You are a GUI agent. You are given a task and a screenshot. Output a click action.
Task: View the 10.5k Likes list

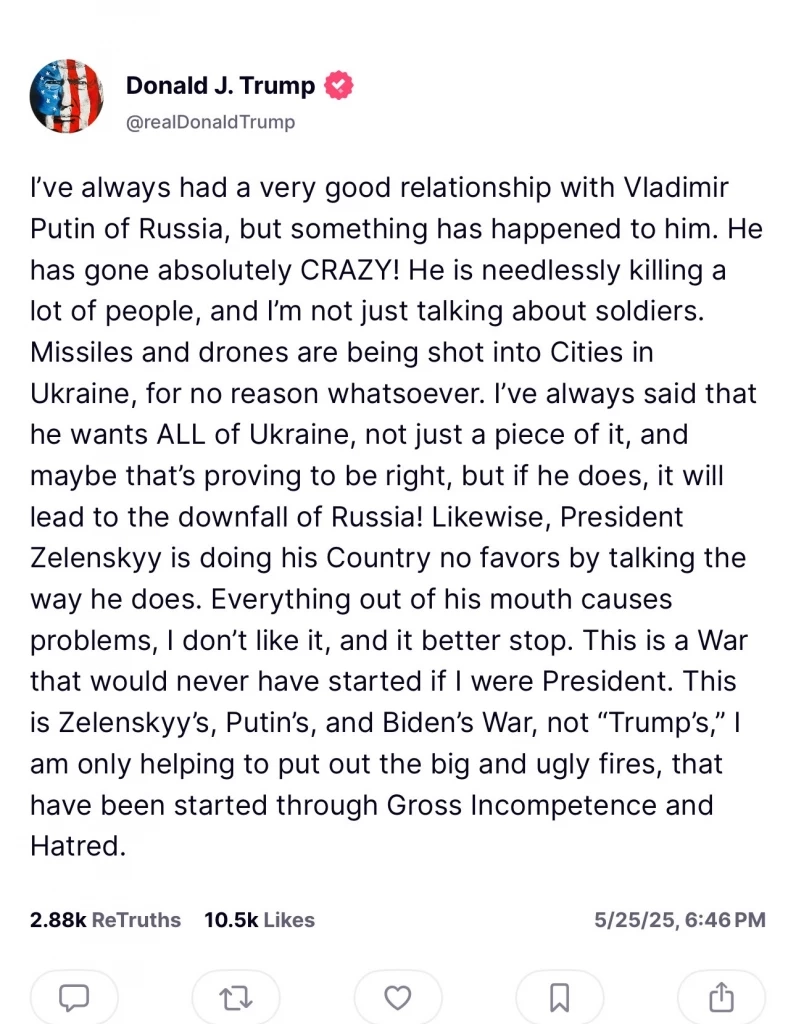[259, 920]
